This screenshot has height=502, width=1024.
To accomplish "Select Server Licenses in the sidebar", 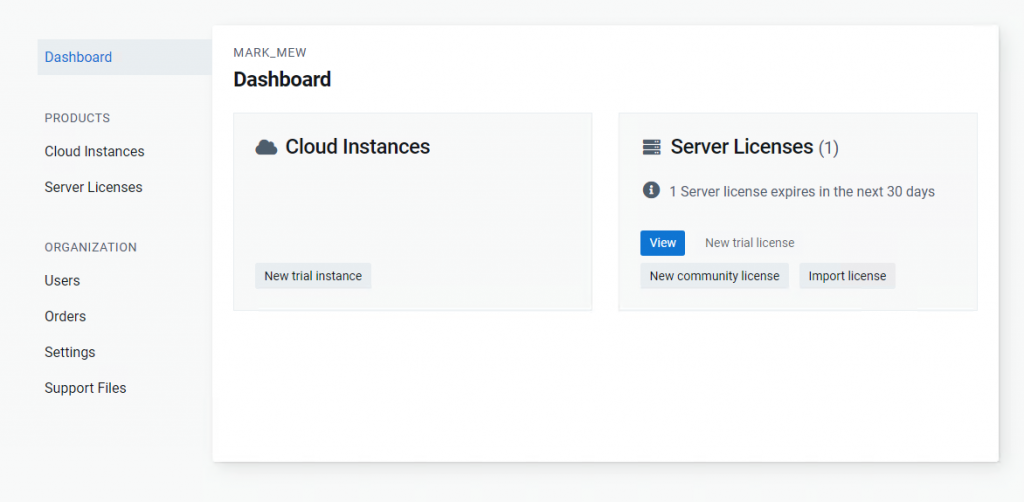I will tap(93, 187).
